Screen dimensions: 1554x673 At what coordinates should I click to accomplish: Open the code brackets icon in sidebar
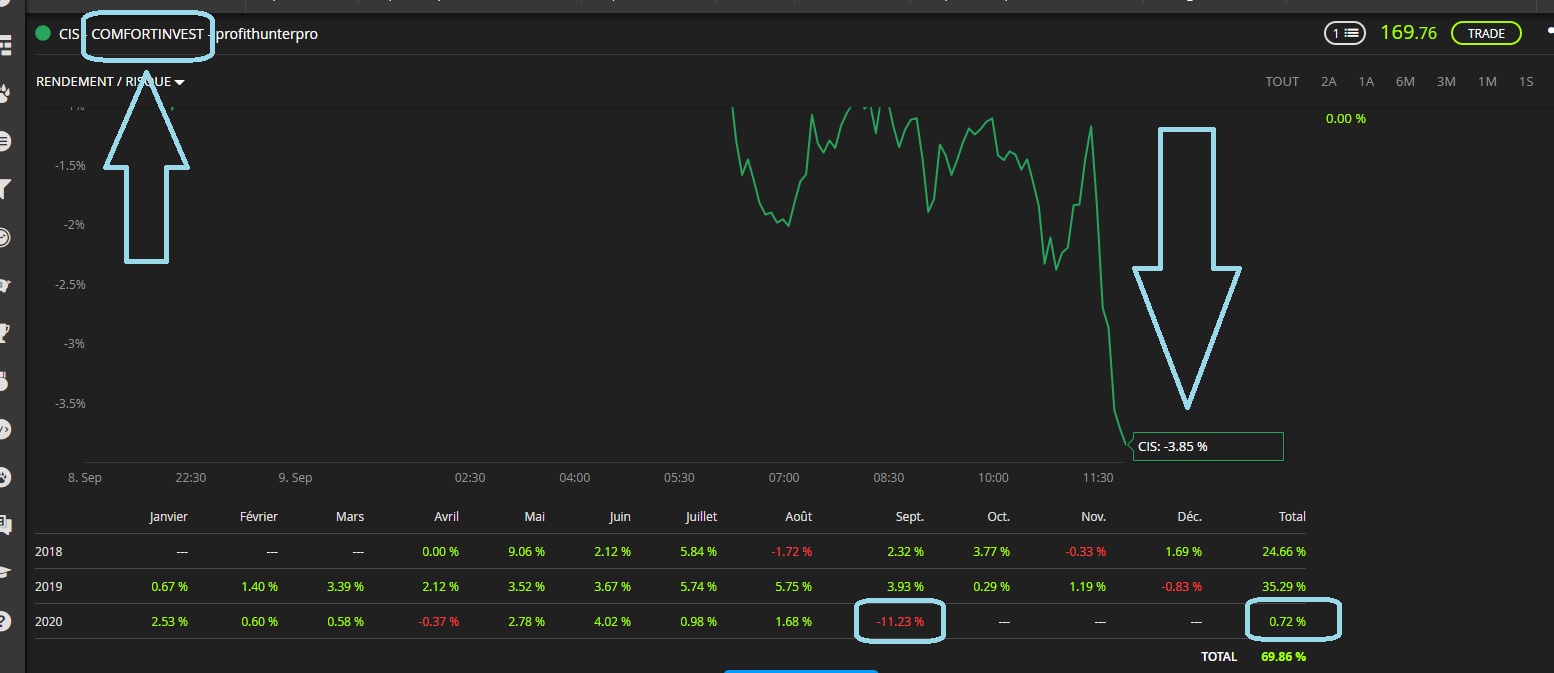(5, 429)
